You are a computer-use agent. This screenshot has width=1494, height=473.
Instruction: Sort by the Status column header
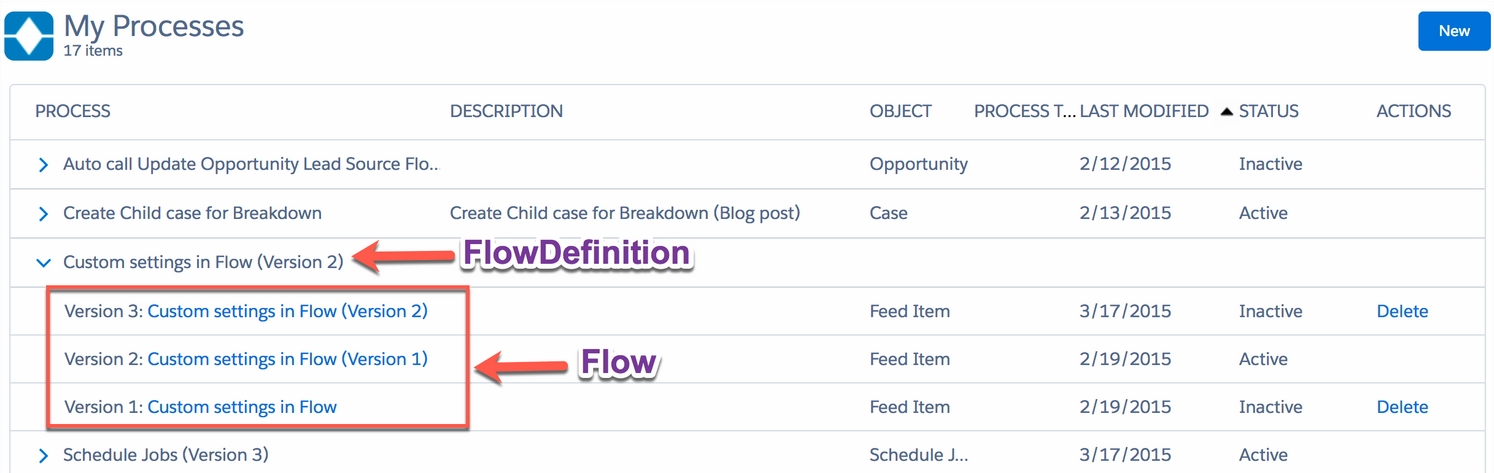1269,111
